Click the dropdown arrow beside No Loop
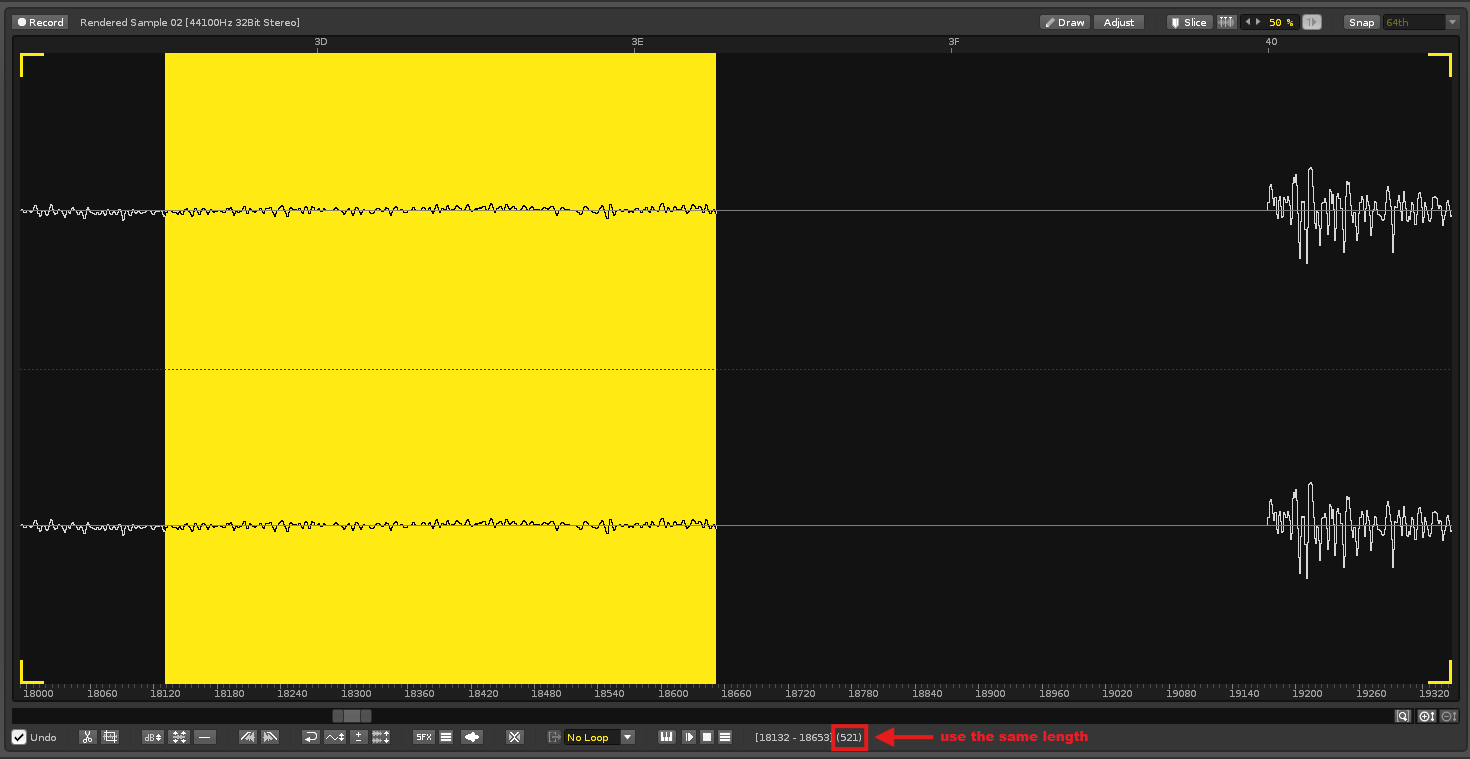The width and height of the screenshot is (1470, 759). 628,737
